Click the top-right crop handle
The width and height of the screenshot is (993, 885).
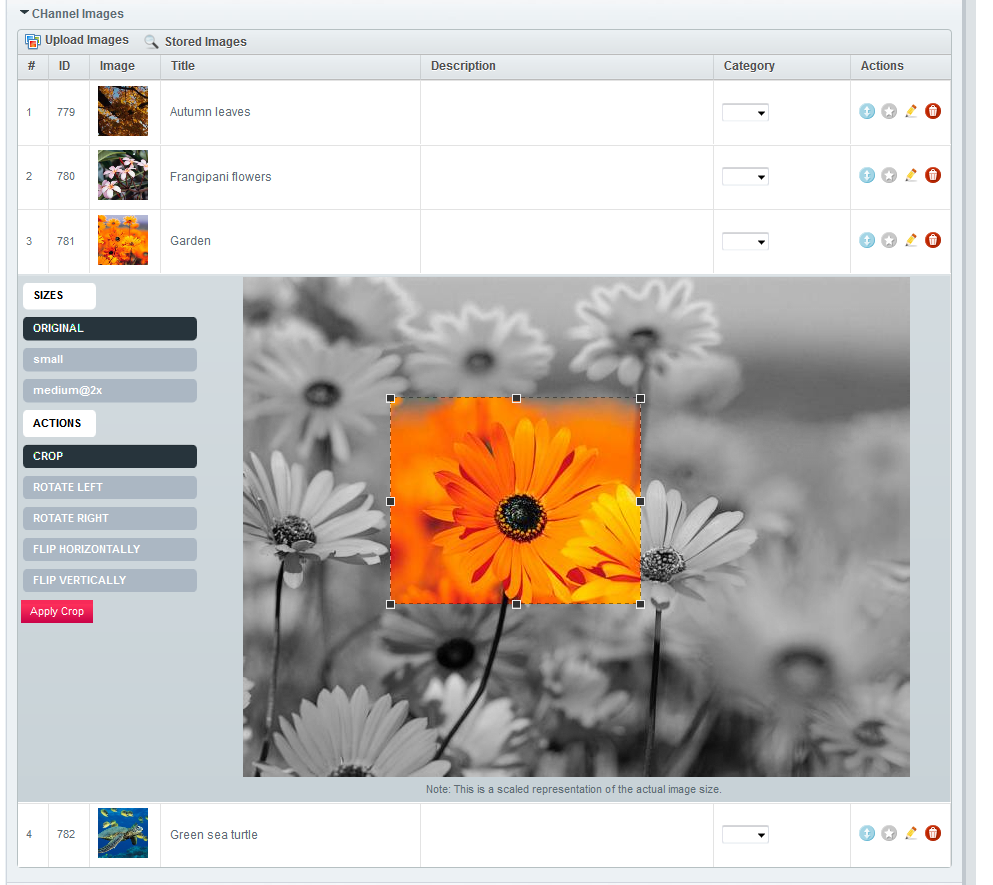[641, 398]
